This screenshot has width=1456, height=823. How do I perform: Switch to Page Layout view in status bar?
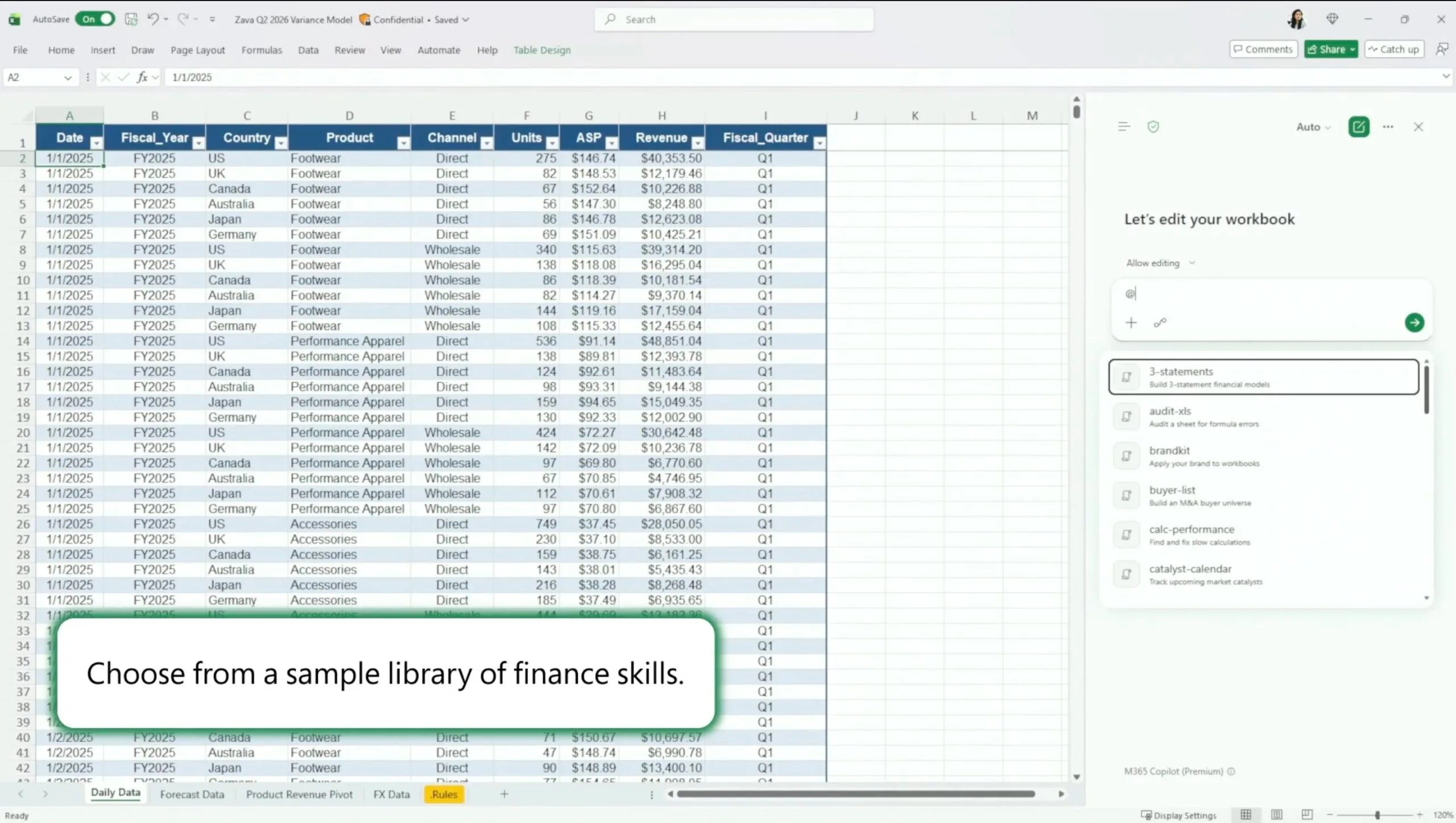[1277, 815]
